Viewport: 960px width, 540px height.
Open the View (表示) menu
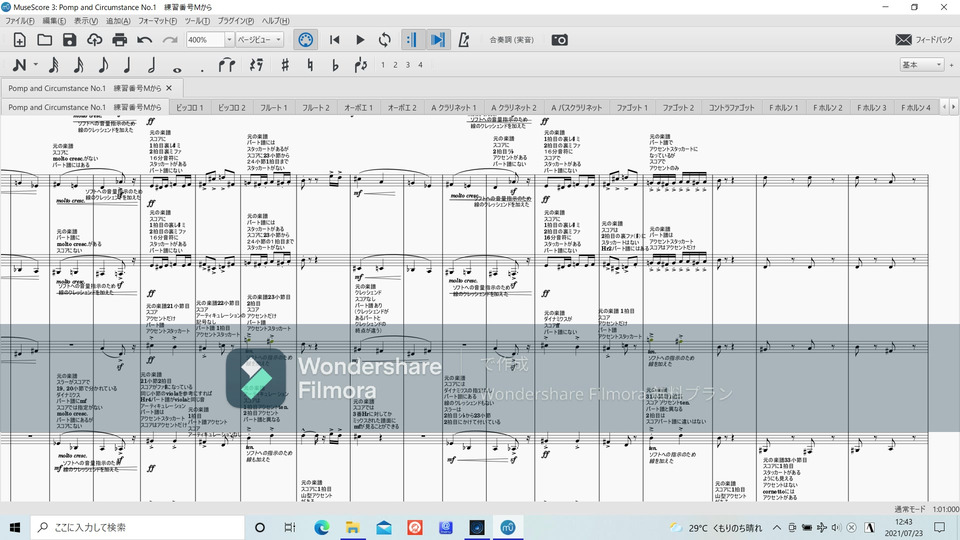86,21
